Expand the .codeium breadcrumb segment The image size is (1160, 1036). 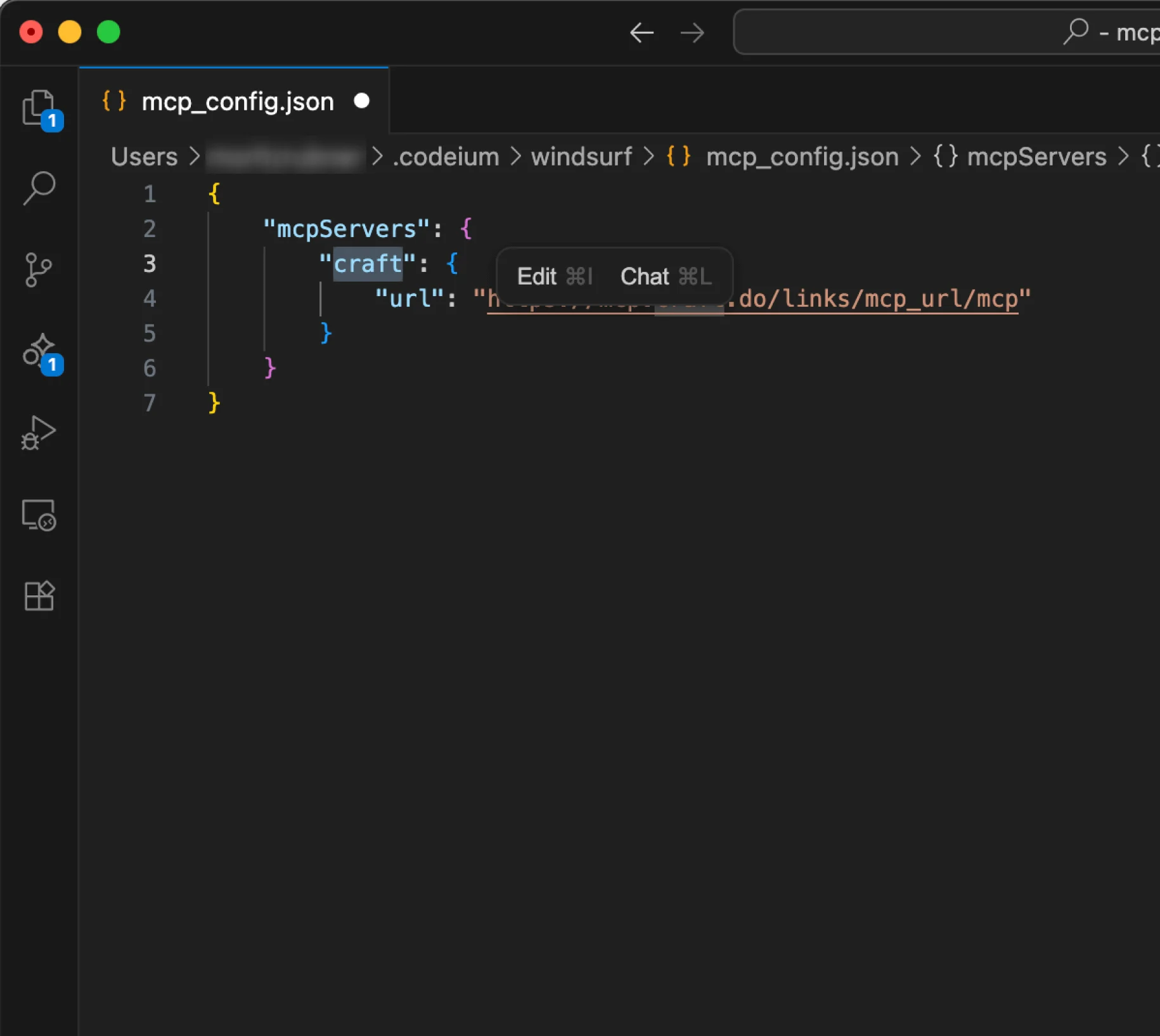(446, 157)
